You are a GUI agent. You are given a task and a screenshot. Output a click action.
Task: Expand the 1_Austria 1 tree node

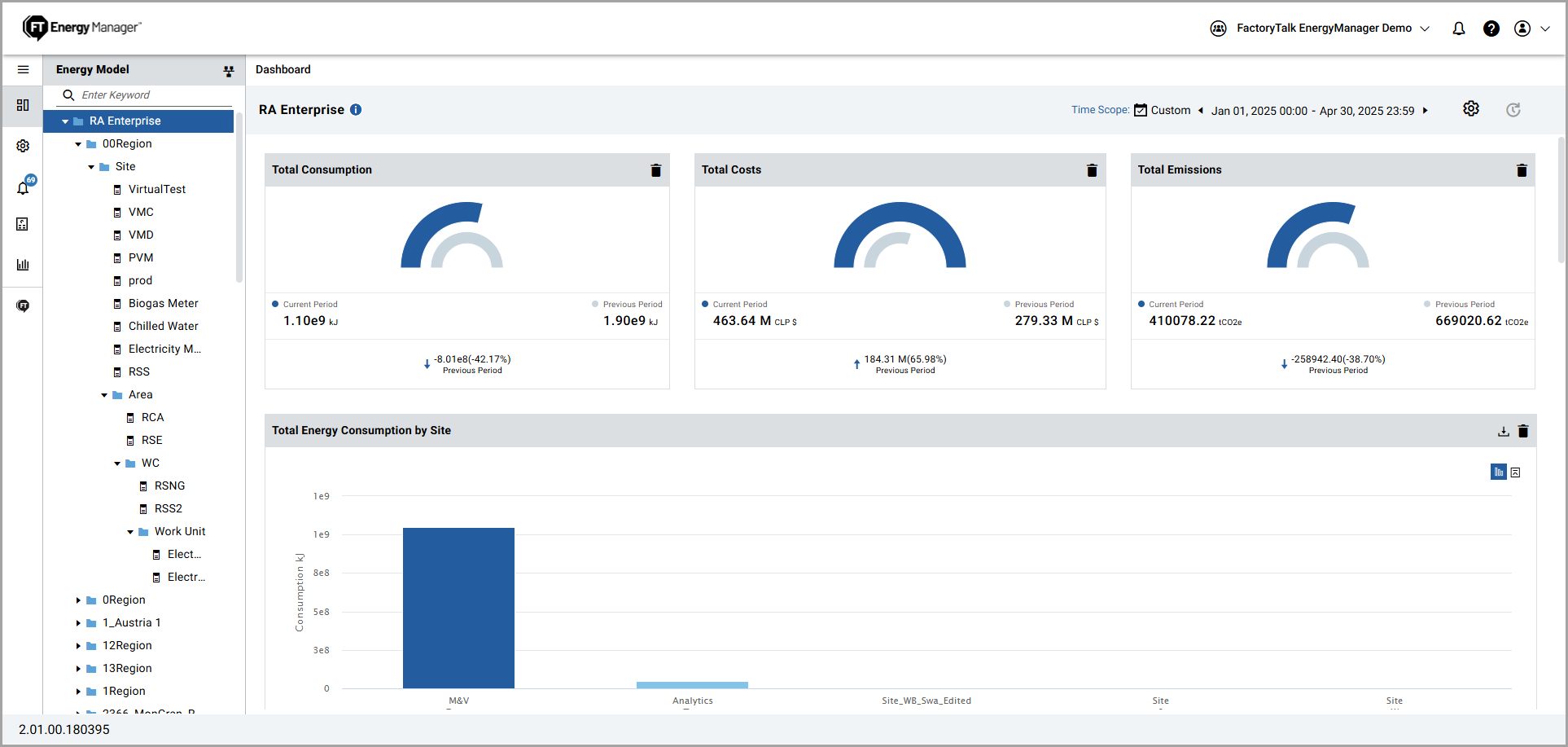coord(79,623)
